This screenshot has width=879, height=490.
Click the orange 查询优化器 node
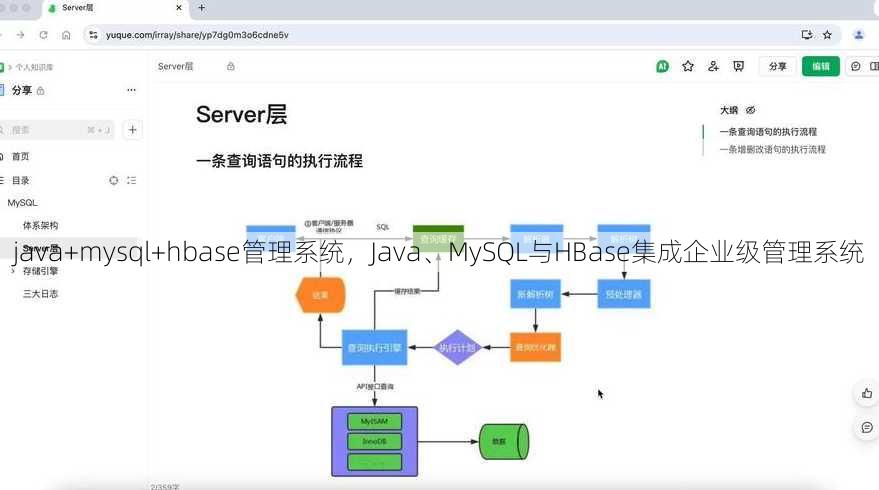click(535, 348)
